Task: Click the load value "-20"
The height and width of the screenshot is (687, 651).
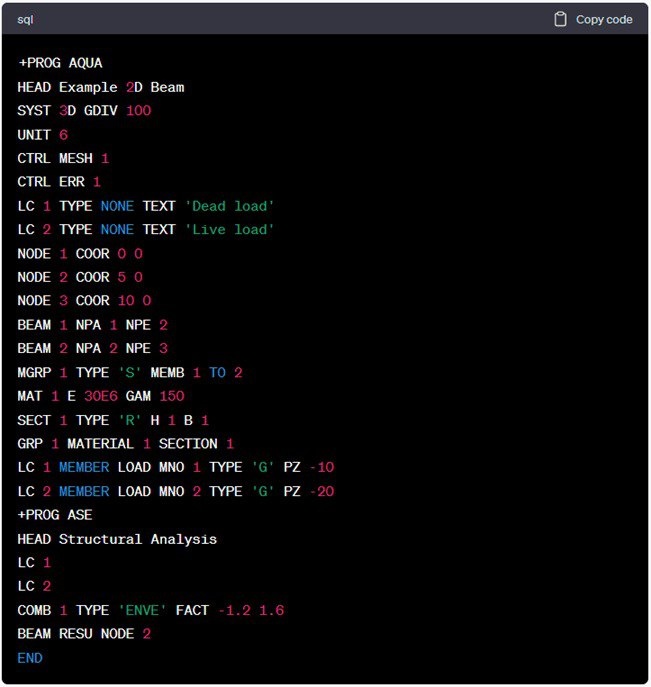Action: coord(322,492)
